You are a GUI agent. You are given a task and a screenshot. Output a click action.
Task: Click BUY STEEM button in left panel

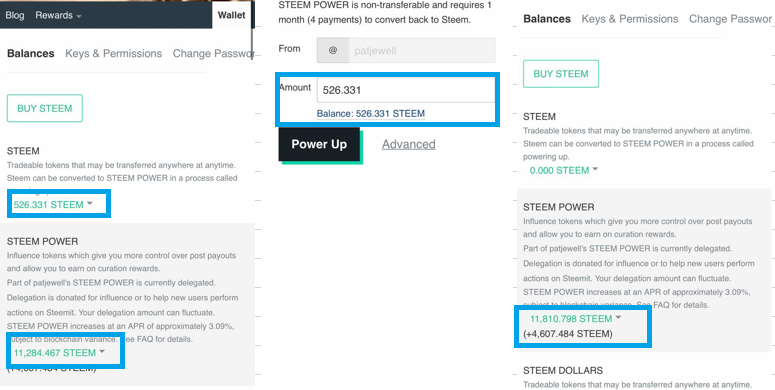44,108
